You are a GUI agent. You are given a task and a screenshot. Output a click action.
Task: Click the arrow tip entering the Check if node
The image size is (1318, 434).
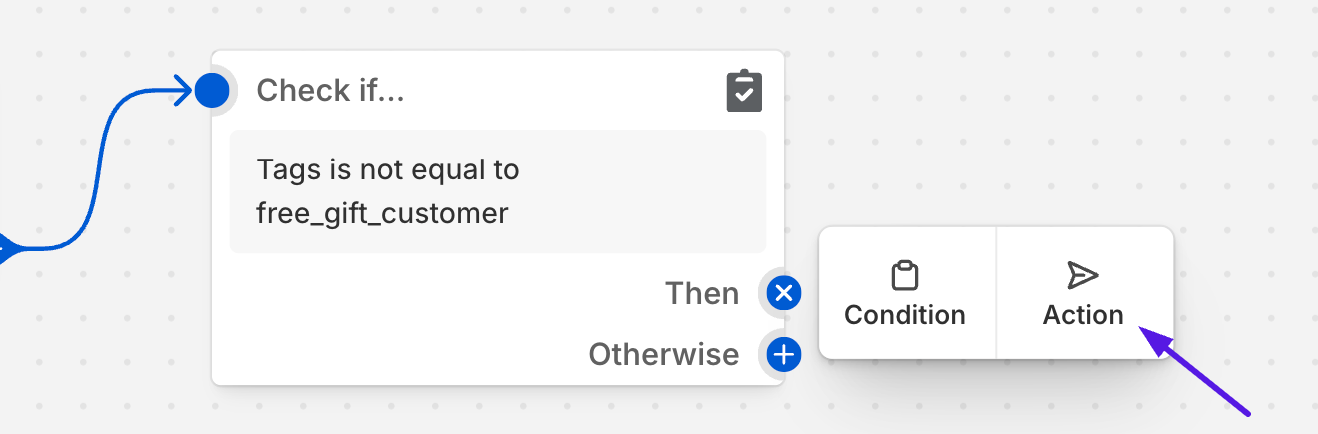[x=180, y=91]
